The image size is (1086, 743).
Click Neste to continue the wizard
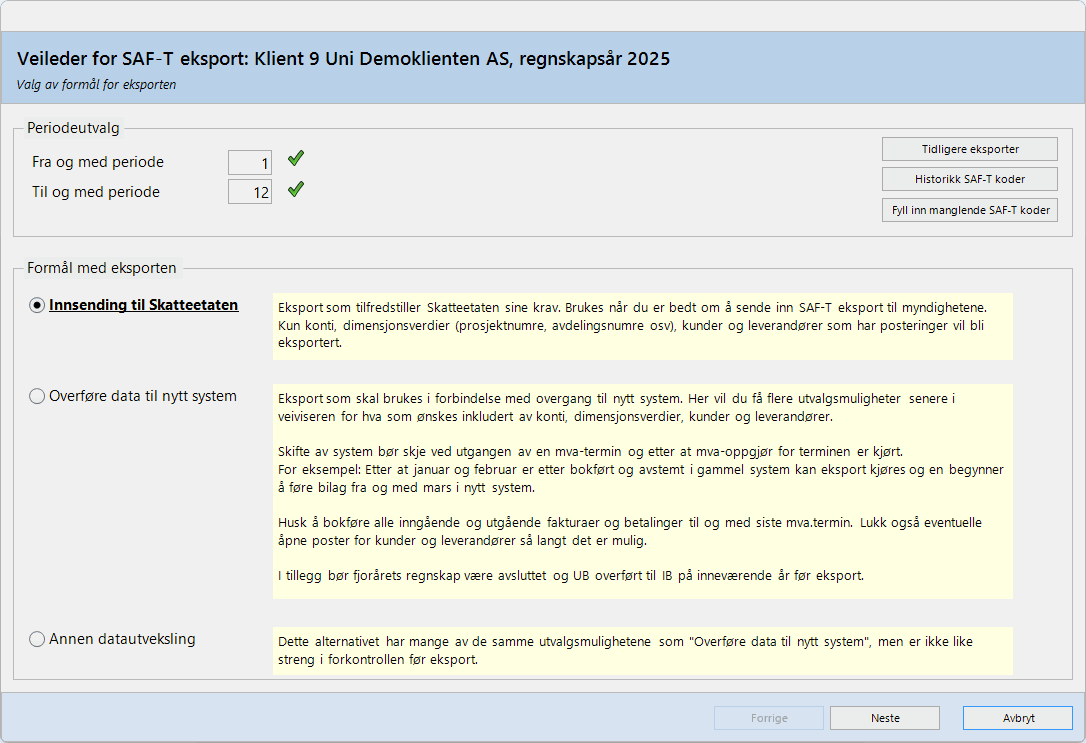[x=884, y=718]
